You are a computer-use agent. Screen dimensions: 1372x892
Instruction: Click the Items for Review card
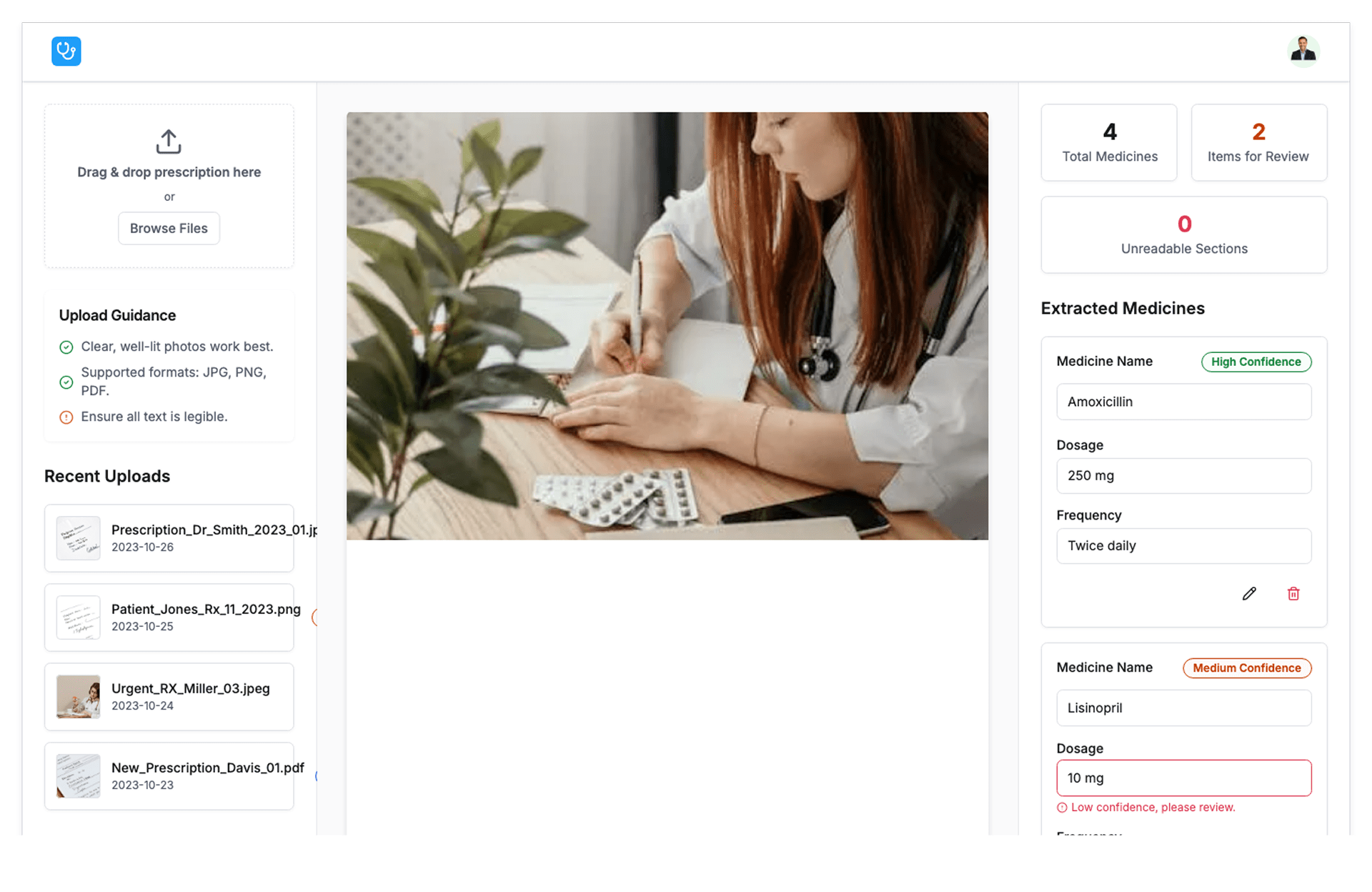click(x=1259, y=143)
